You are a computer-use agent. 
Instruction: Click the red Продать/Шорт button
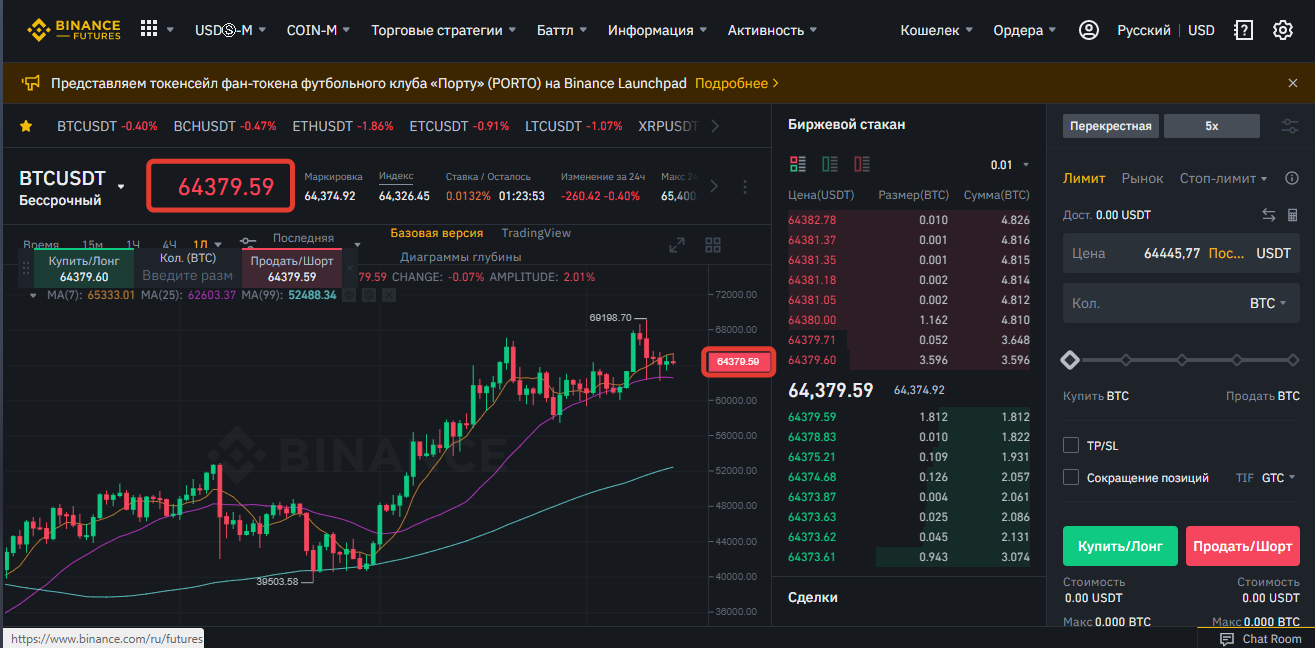[1243, 546]
